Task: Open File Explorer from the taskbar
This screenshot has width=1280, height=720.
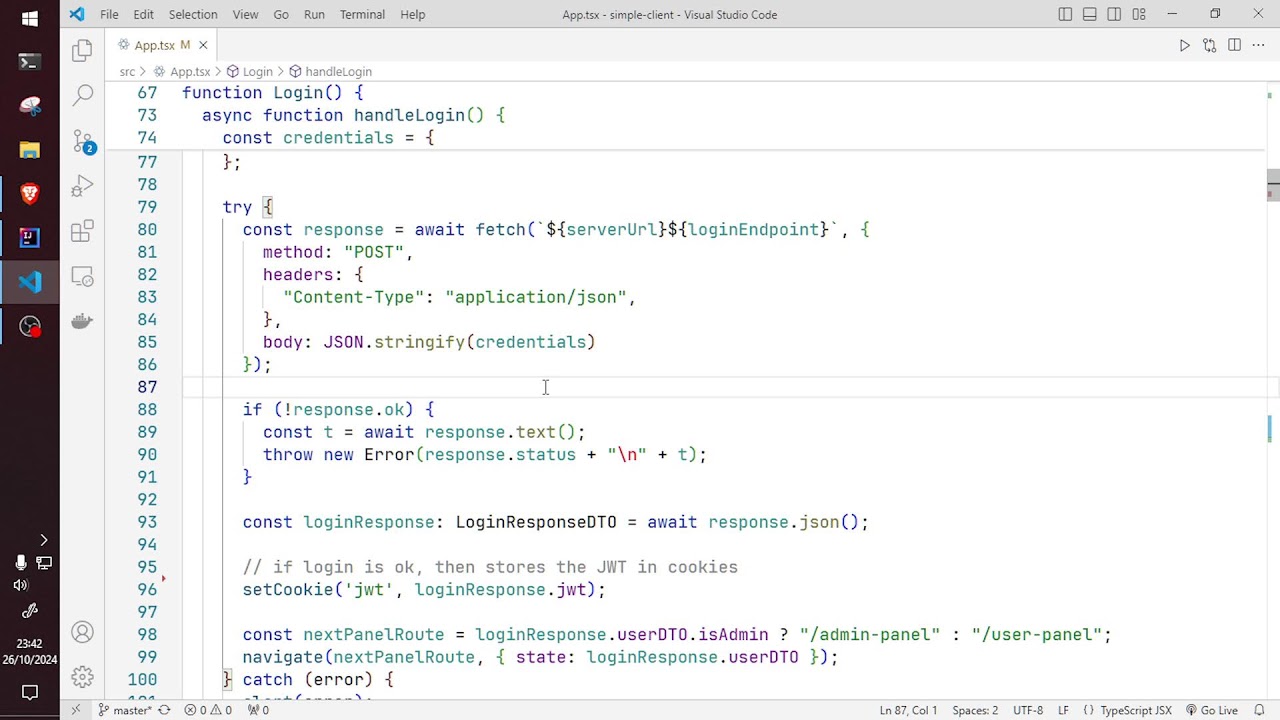Action: coord(29,150)
